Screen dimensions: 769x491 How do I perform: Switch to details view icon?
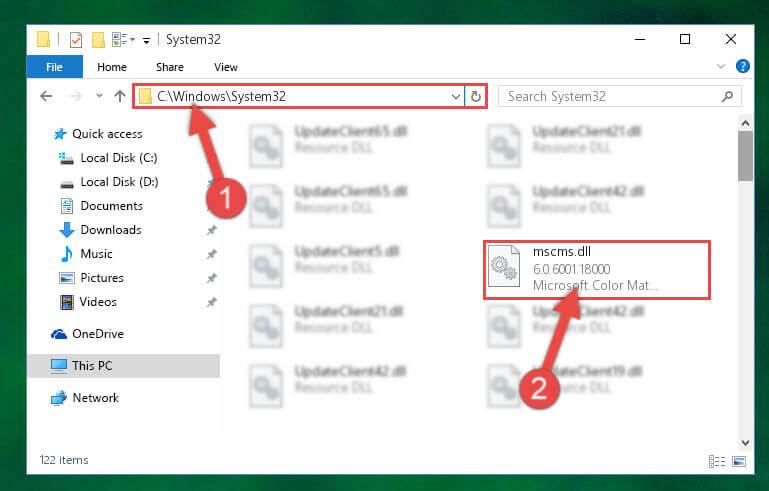point(716,461)
